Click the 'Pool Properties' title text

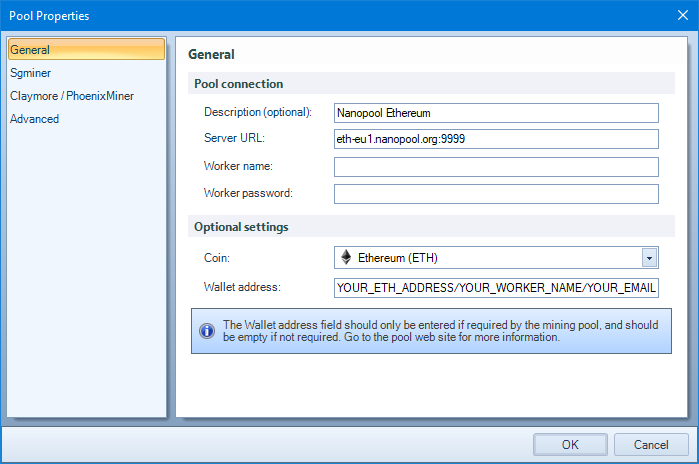coord(49,16)
